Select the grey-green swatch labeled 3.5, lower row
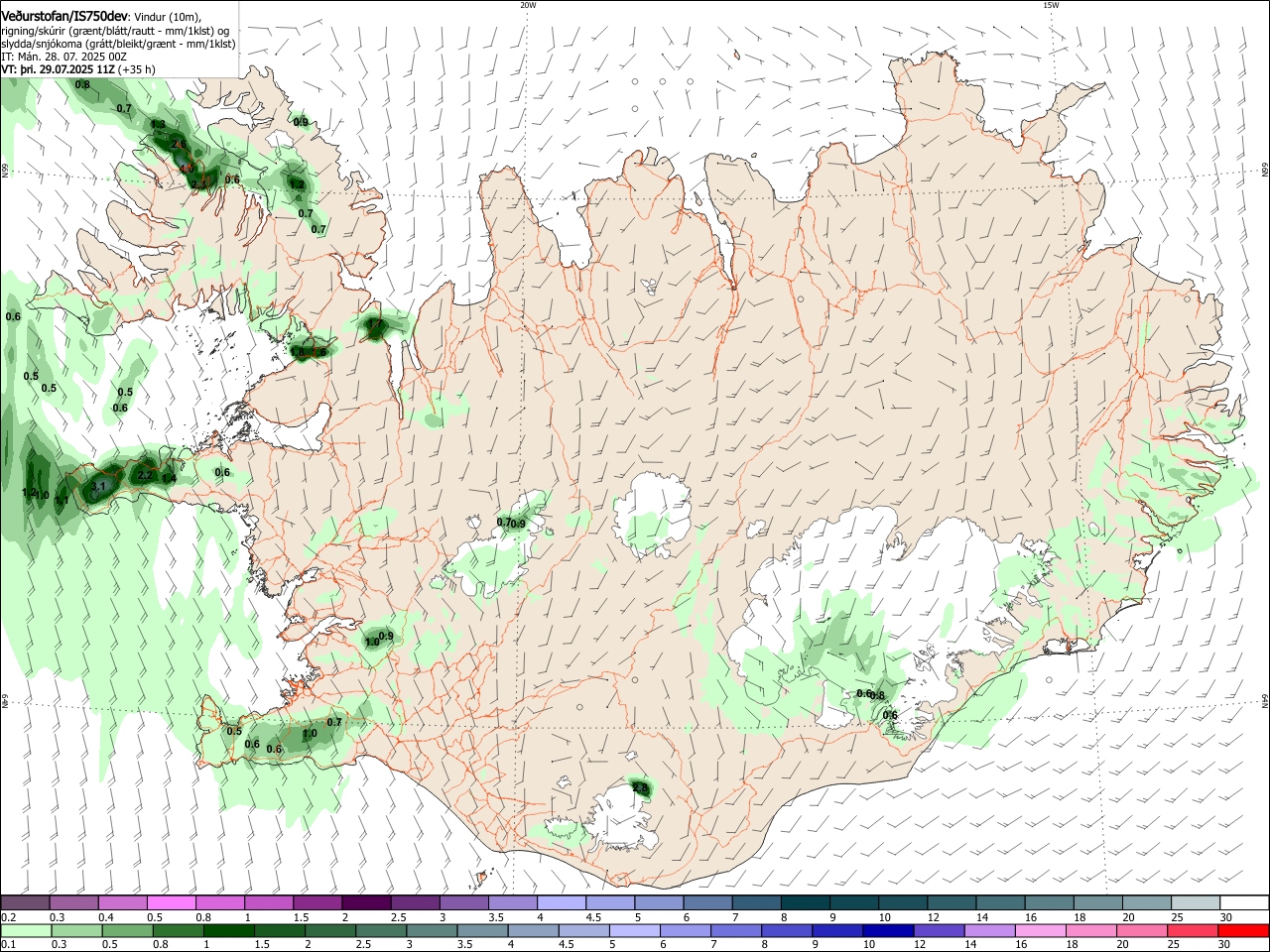 point(482,930)
